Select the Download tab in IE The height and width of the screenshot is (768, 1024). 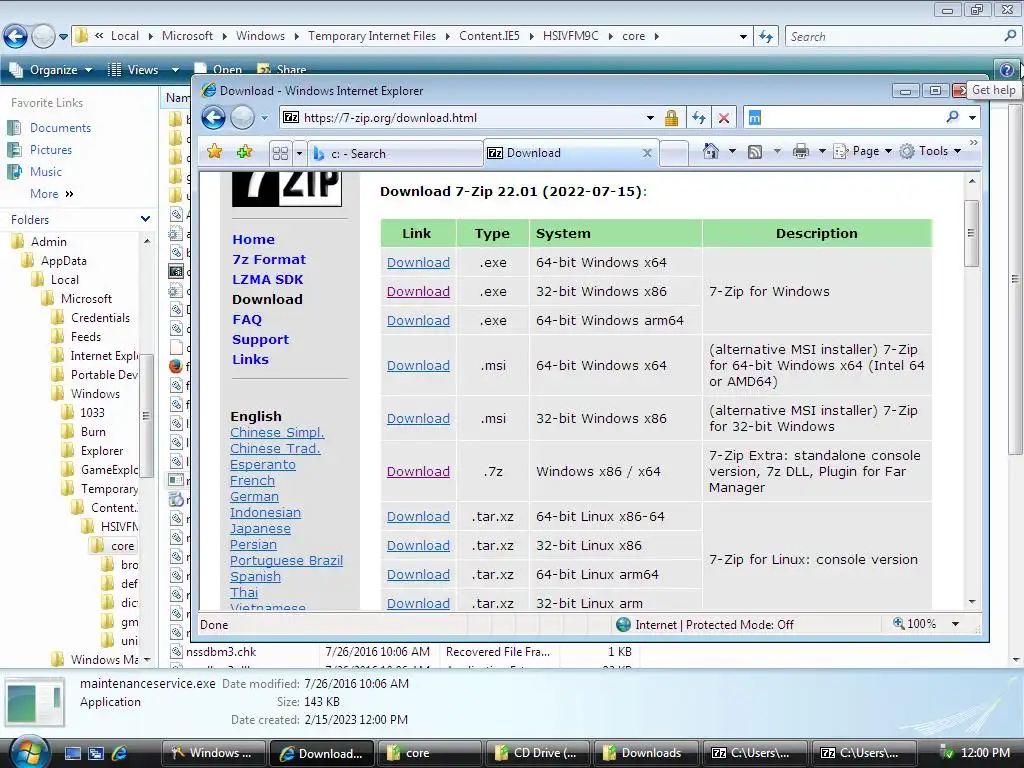(x=570, y=153)
